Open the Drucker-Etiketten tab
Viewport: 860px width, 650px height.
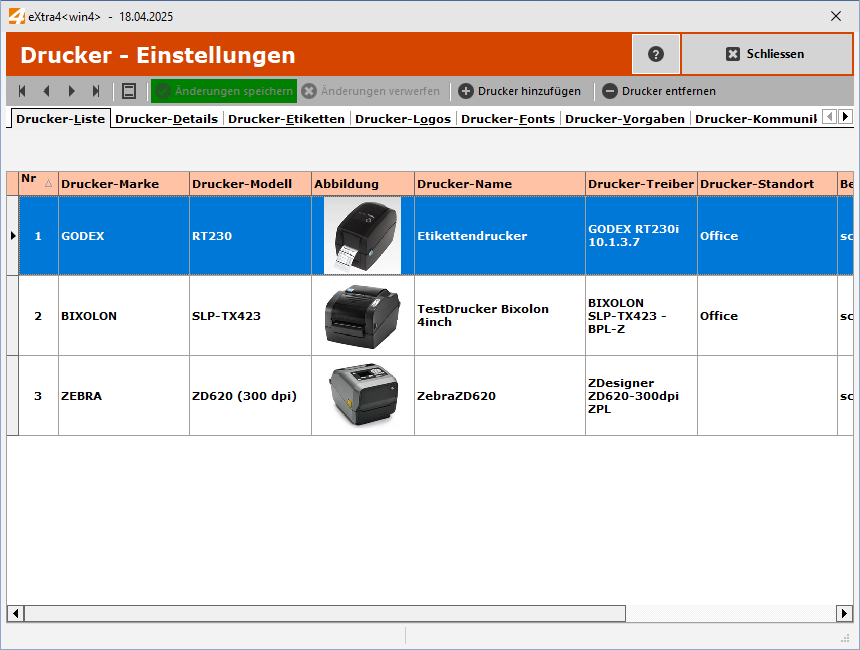point(284,117)
